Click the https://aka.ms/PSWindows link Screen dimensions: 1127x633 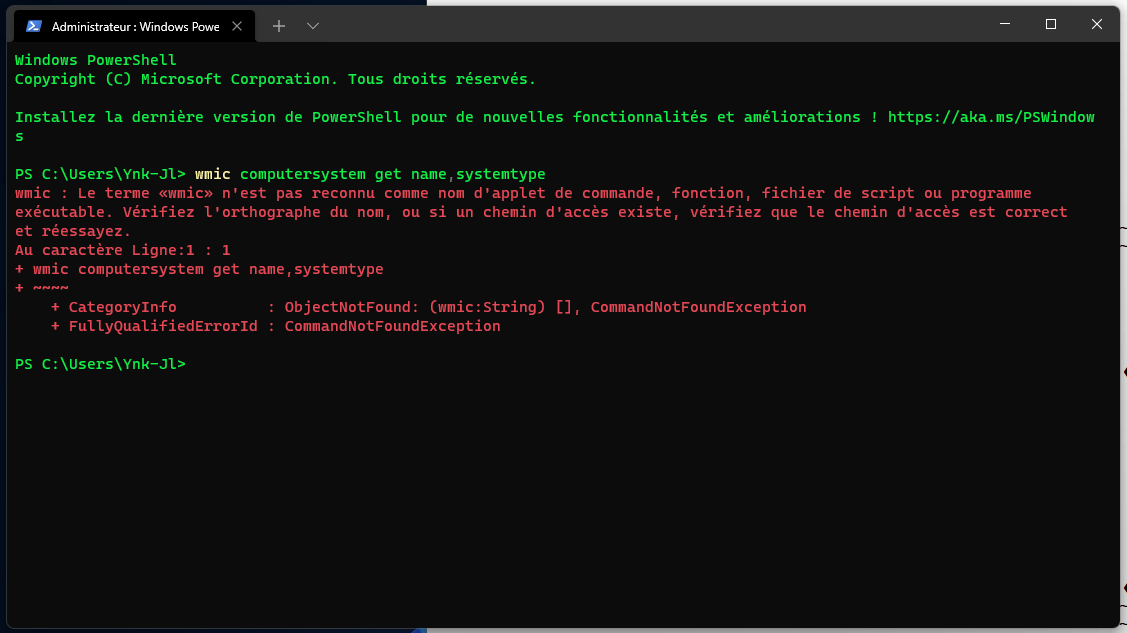click(x=991, y=117)
